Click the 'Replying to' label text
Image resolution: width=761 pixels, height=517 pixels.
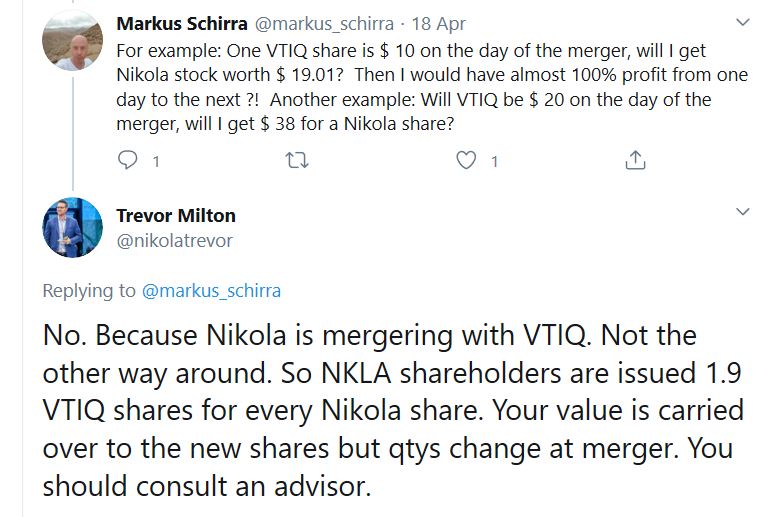click(x=89, y=291)
